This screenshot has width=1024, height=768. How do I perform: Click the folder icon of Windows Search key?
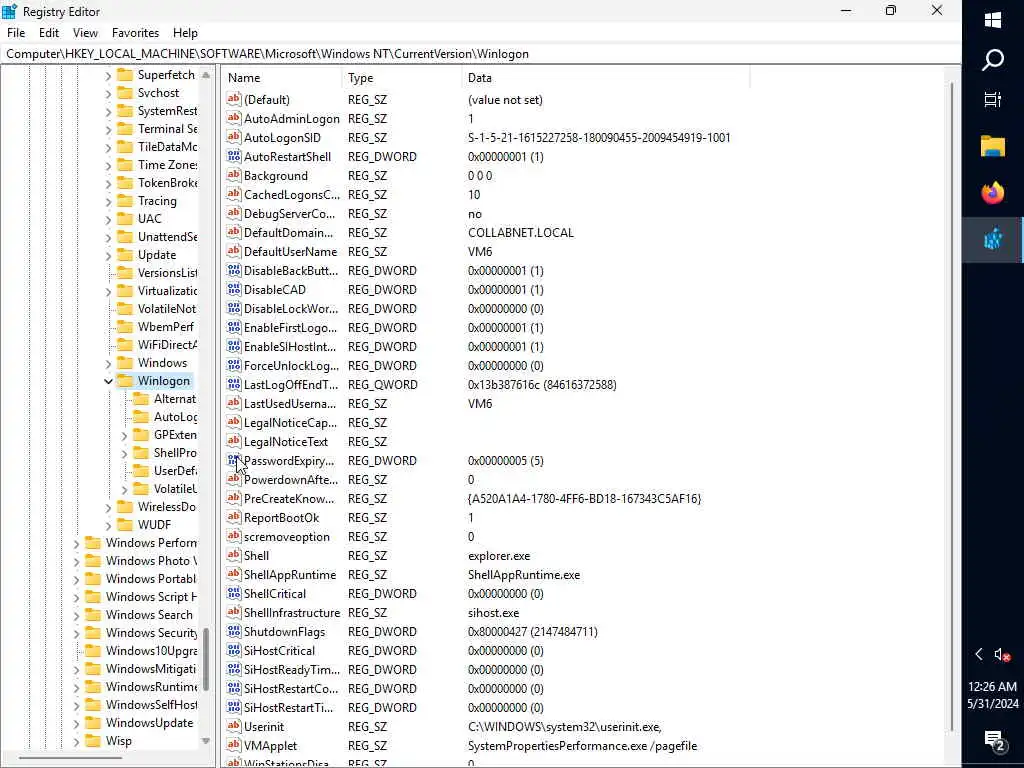(93, 615)
